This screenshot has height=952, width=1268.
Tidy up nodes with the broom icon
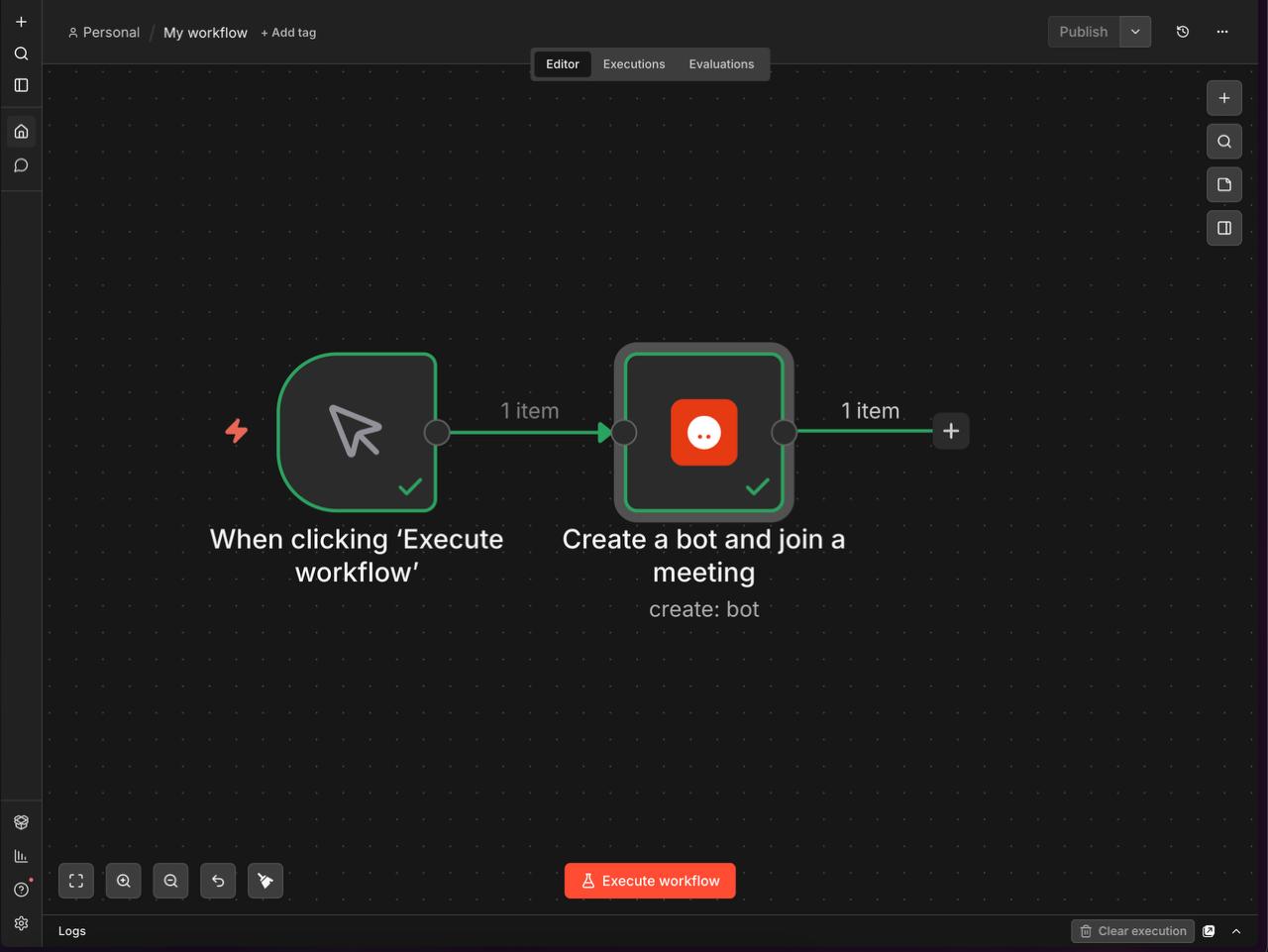(x=265, y=881)
